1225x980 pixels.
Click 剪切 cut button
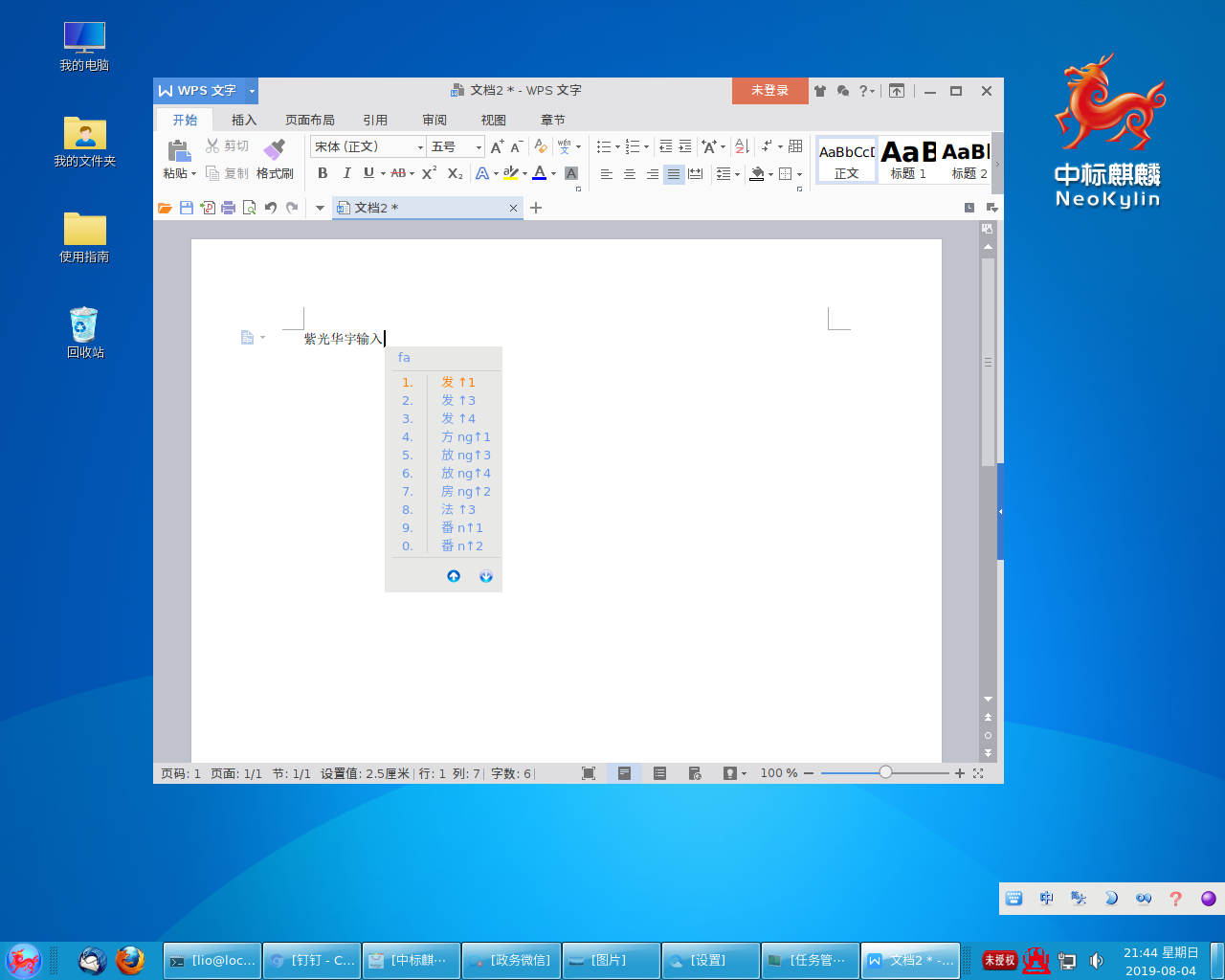point(227,145)
